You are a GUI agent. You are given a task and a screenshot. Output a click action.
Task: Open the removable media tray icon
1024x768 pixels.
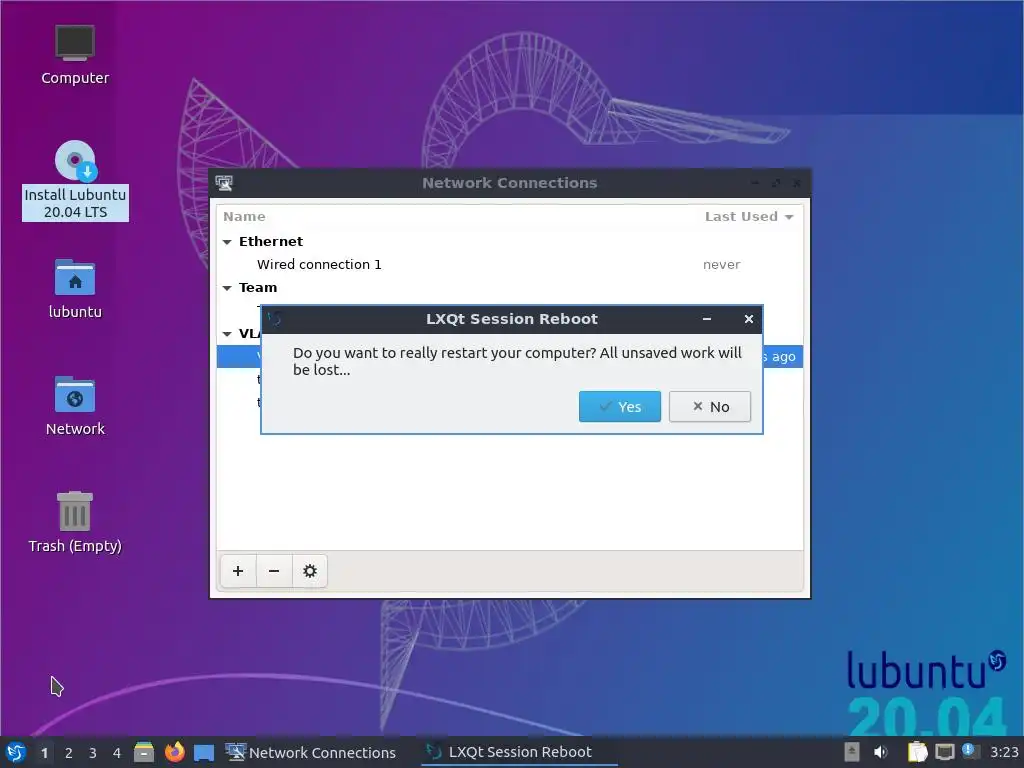click(852, 752)
